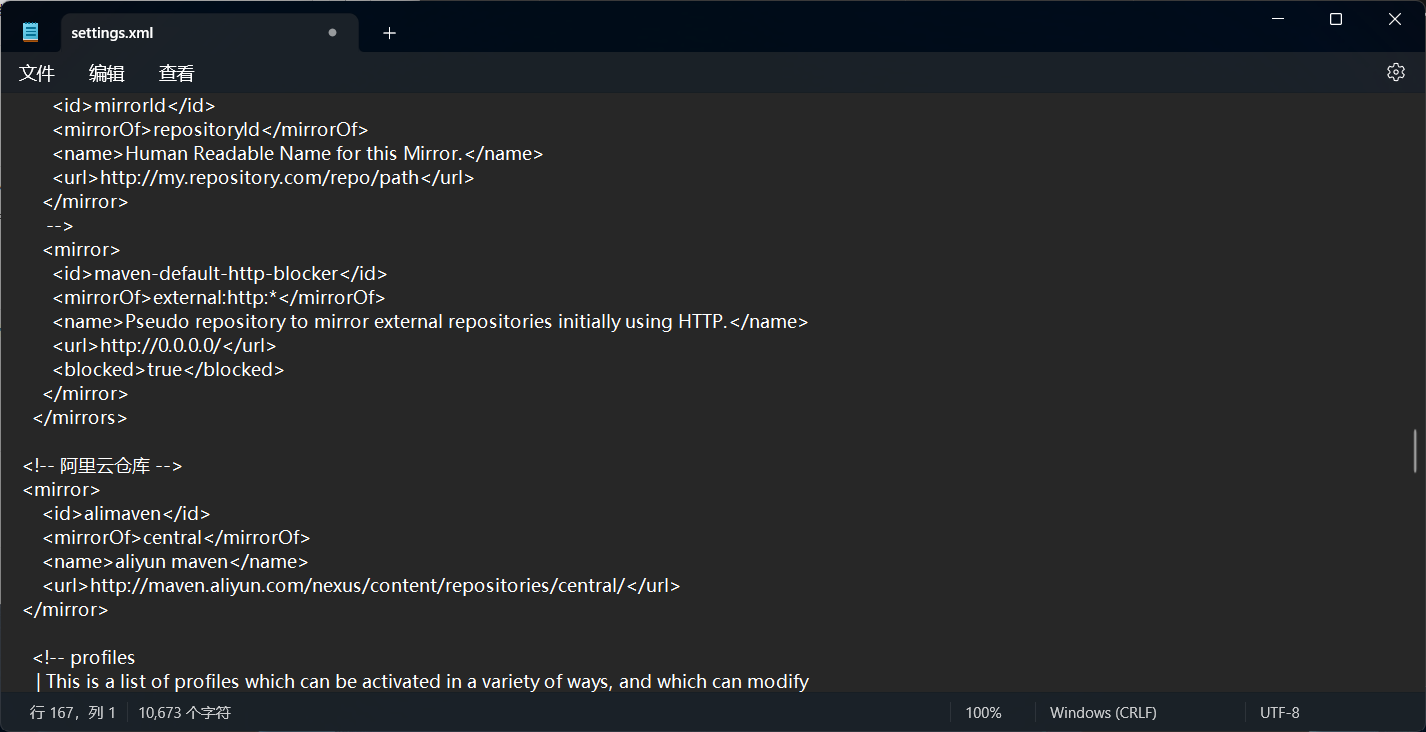The image size is (1426, 732).
Task: Open the 查看 menu
Action: pyautogui.click(x=177, y=73)
